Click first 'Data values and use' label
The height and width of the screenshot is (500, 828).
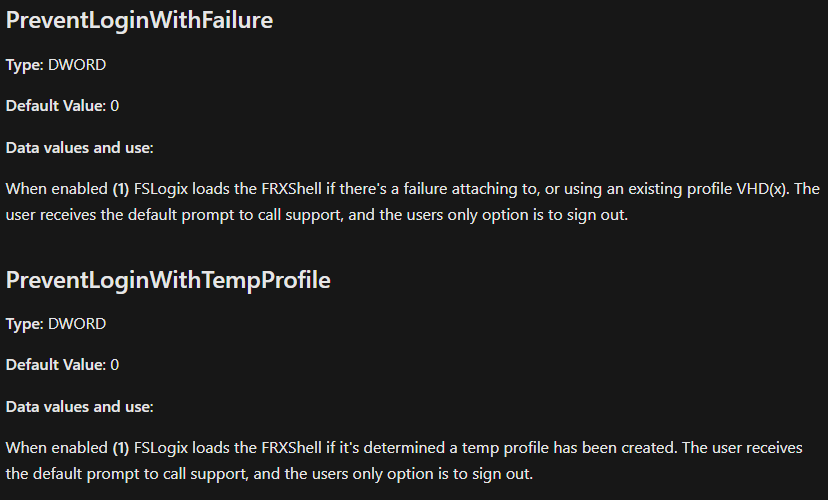tap(79, 148)
